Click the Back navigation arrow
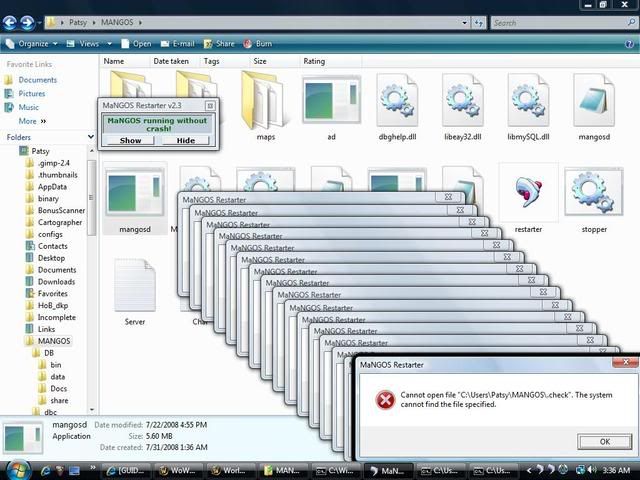 pyautogui.click(x=9, y=23)
